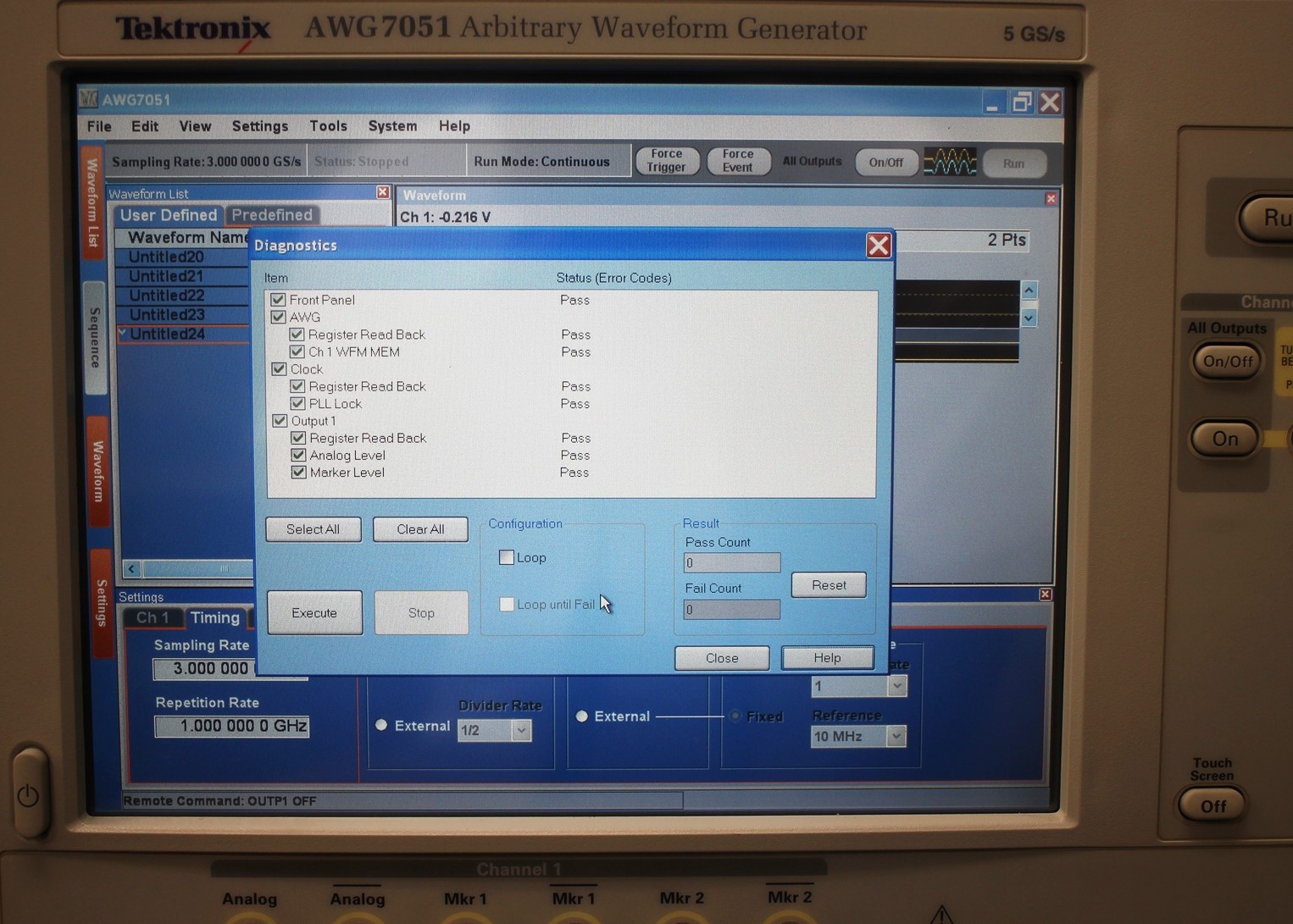Viewport: 1293px width, 924px height.
Task: Select the Ch 1 settings tab
Action: point(153,617)
